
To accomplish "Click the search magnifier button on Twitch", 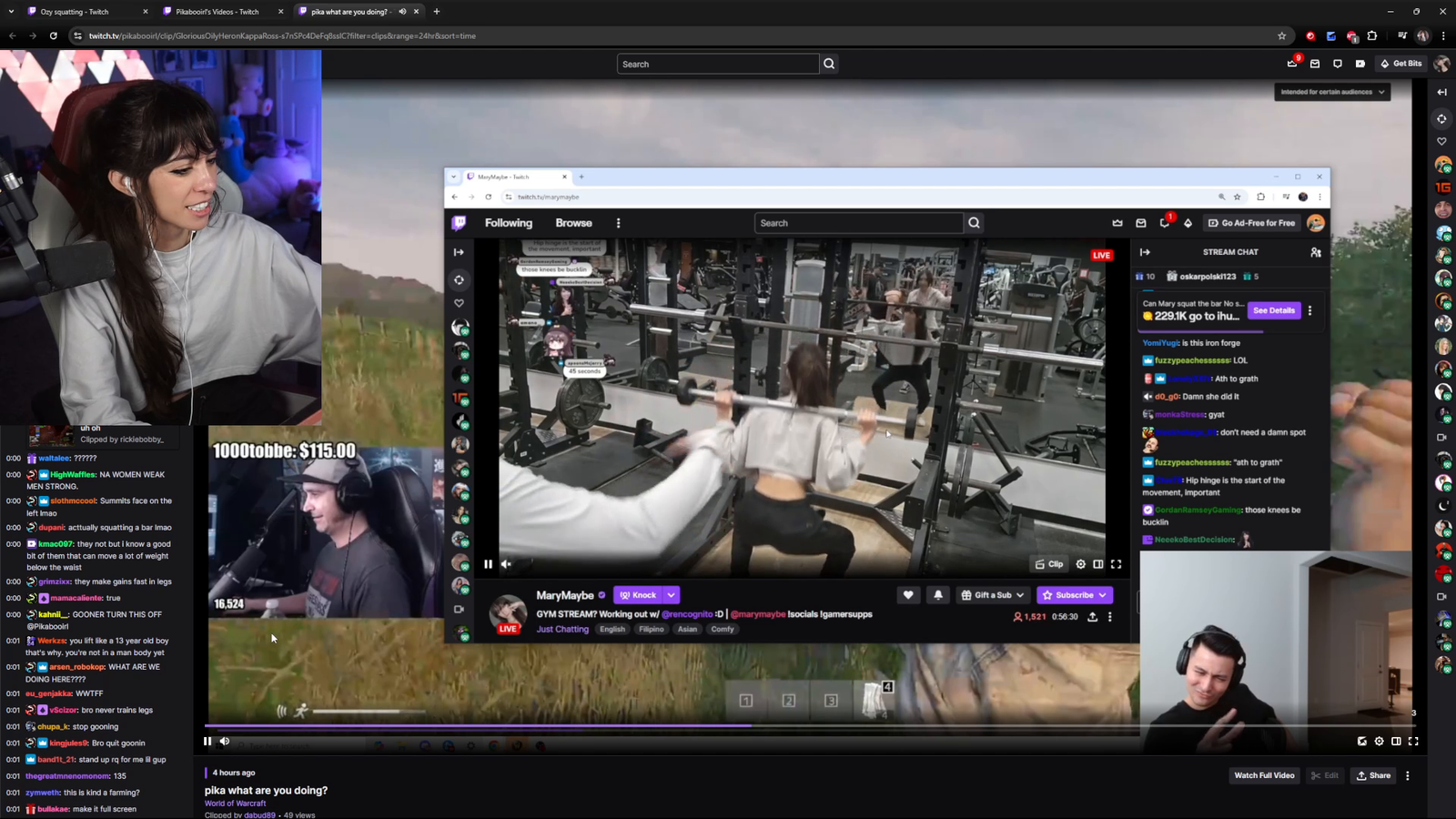I will pos(829,64).
